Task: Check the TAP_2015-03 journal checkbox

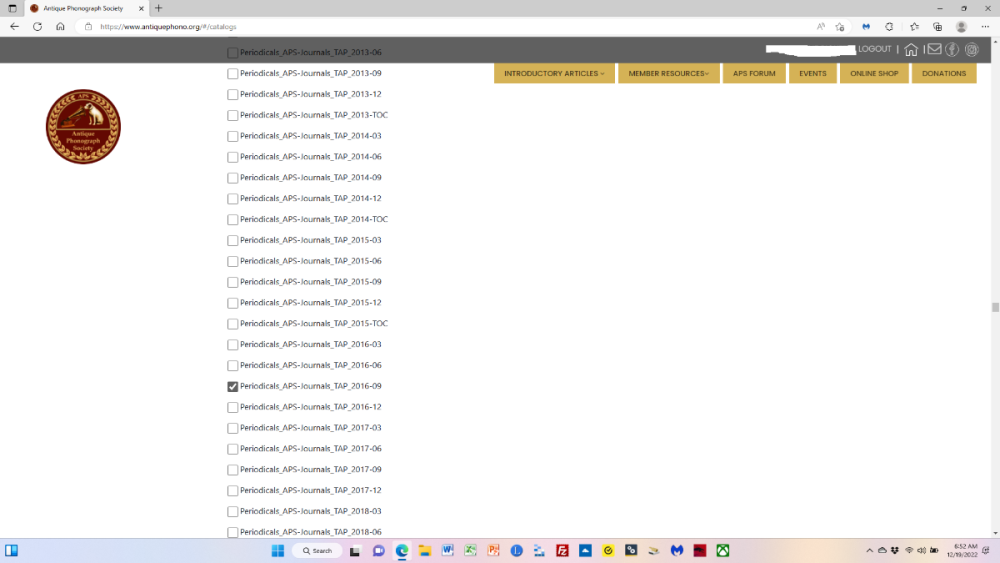Action: point(233,240)
